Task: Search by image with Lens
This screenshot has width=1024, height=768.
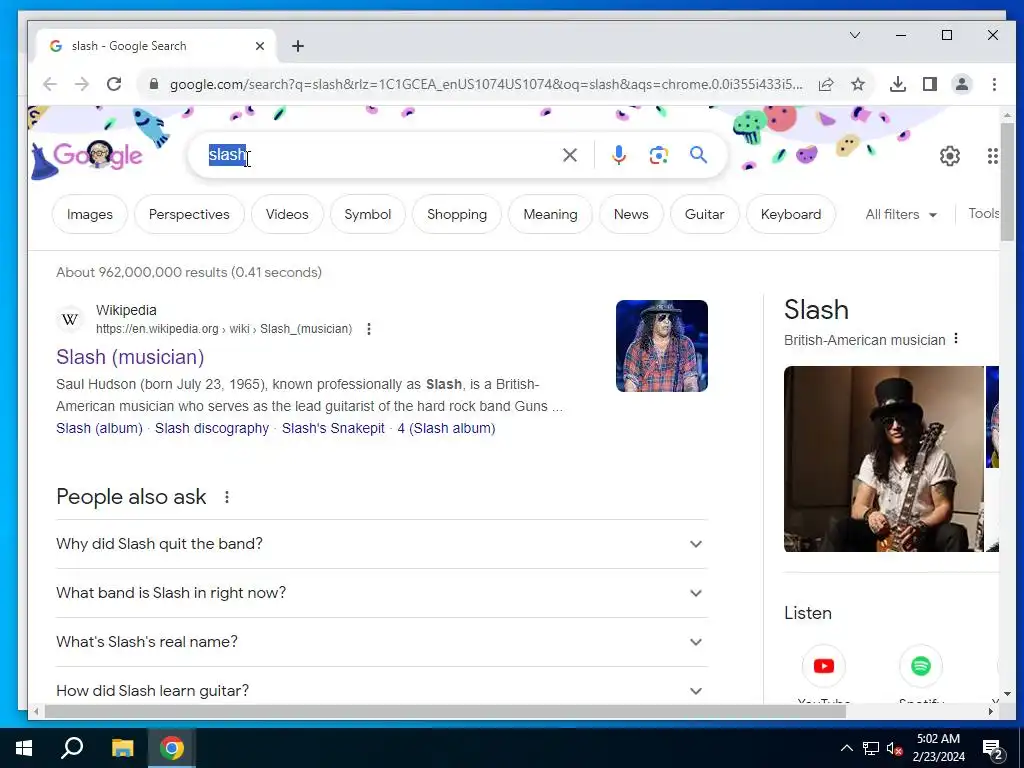Action: (658, 155)
